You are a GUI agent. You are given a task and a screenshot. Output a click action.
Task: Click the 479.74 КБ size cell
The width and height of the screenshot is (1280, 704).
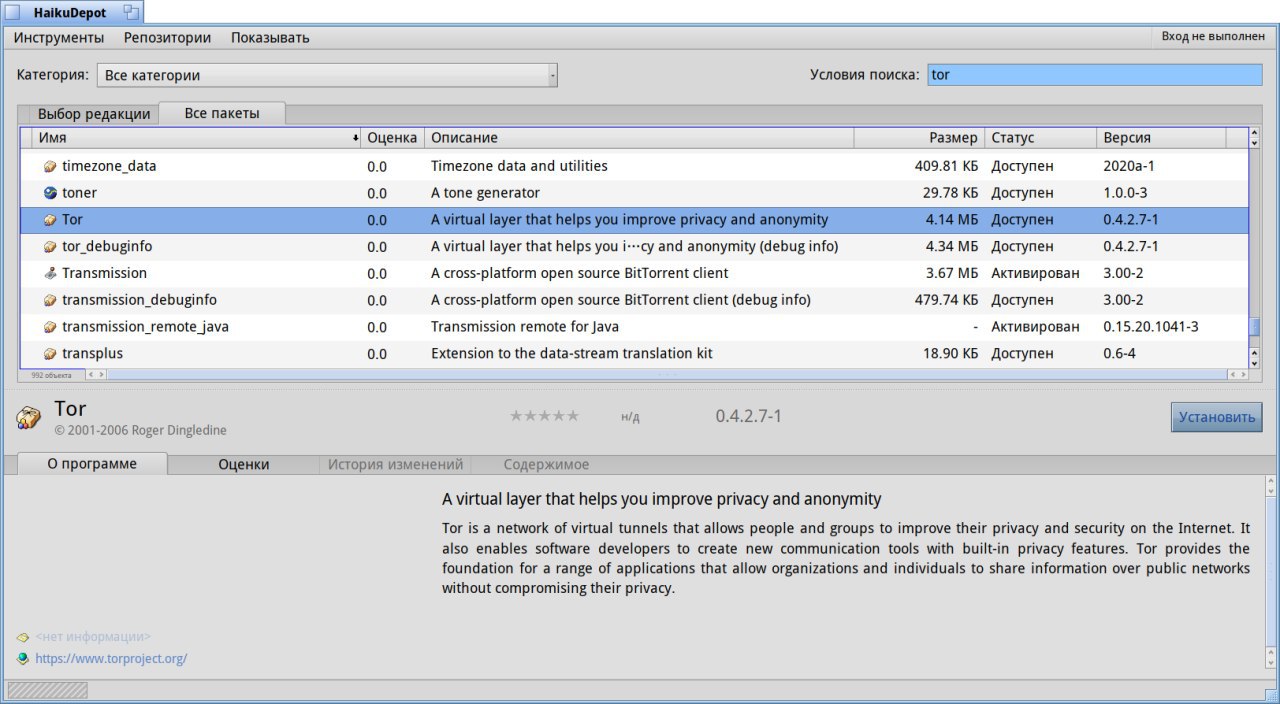946,300
